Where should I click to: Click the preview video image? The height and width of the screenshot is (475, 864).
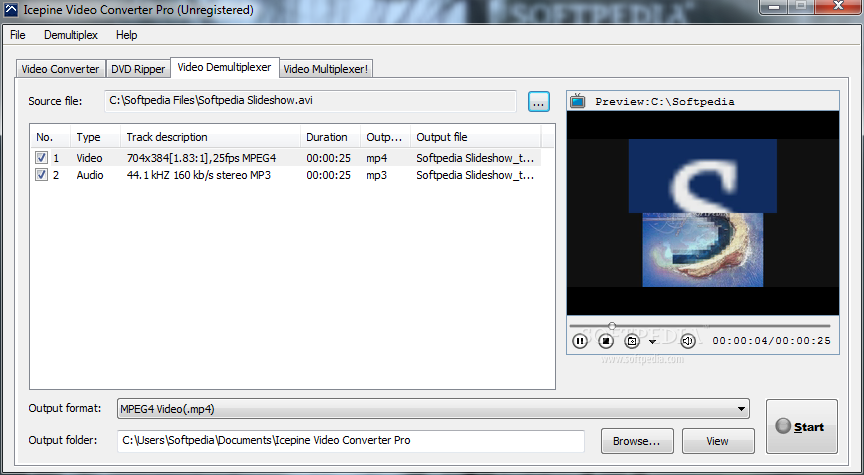pyautogui.click(x=703, y=213)
